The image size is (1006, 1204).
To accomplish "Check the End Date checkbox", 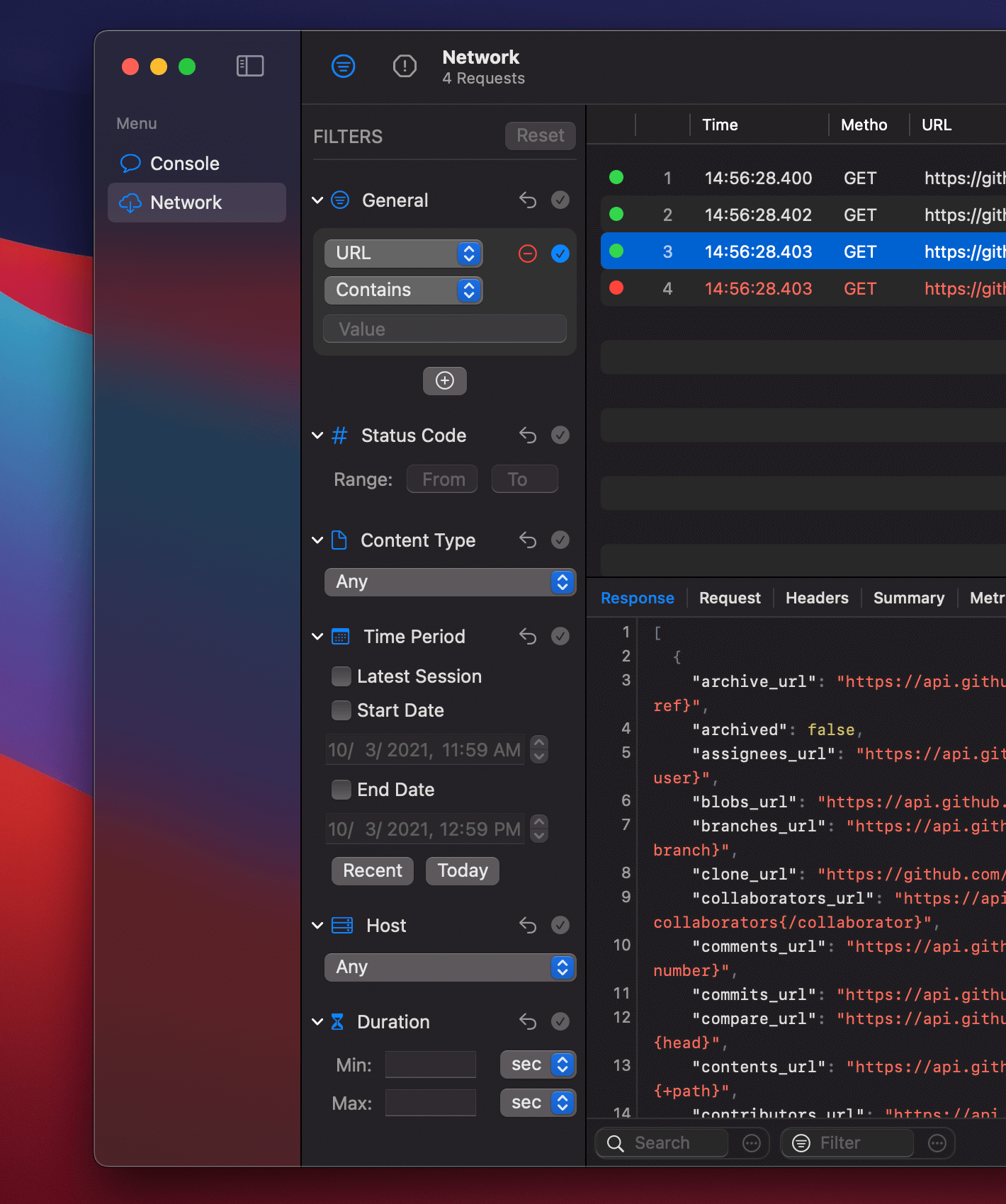I will pos(341,790).
